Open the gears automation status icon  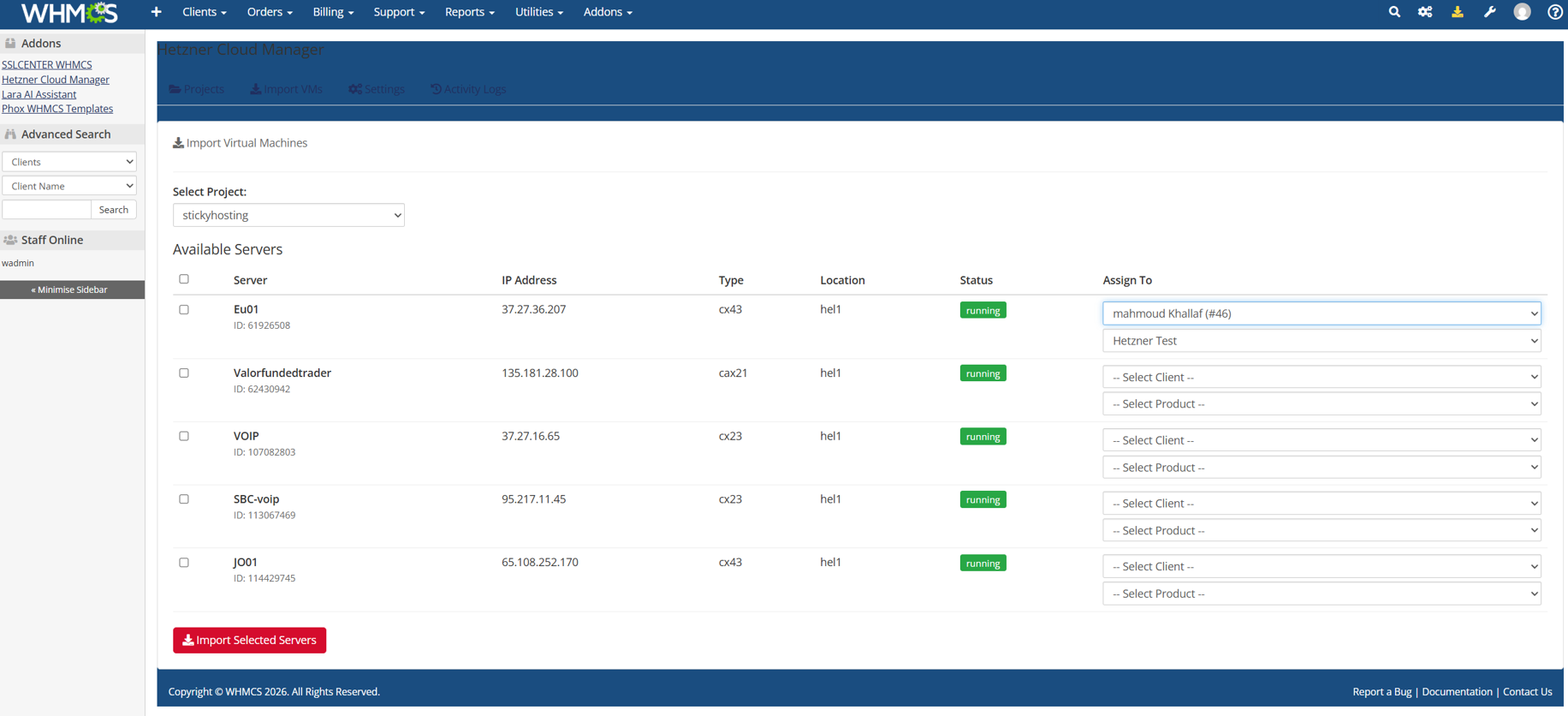coord(1425,12)
